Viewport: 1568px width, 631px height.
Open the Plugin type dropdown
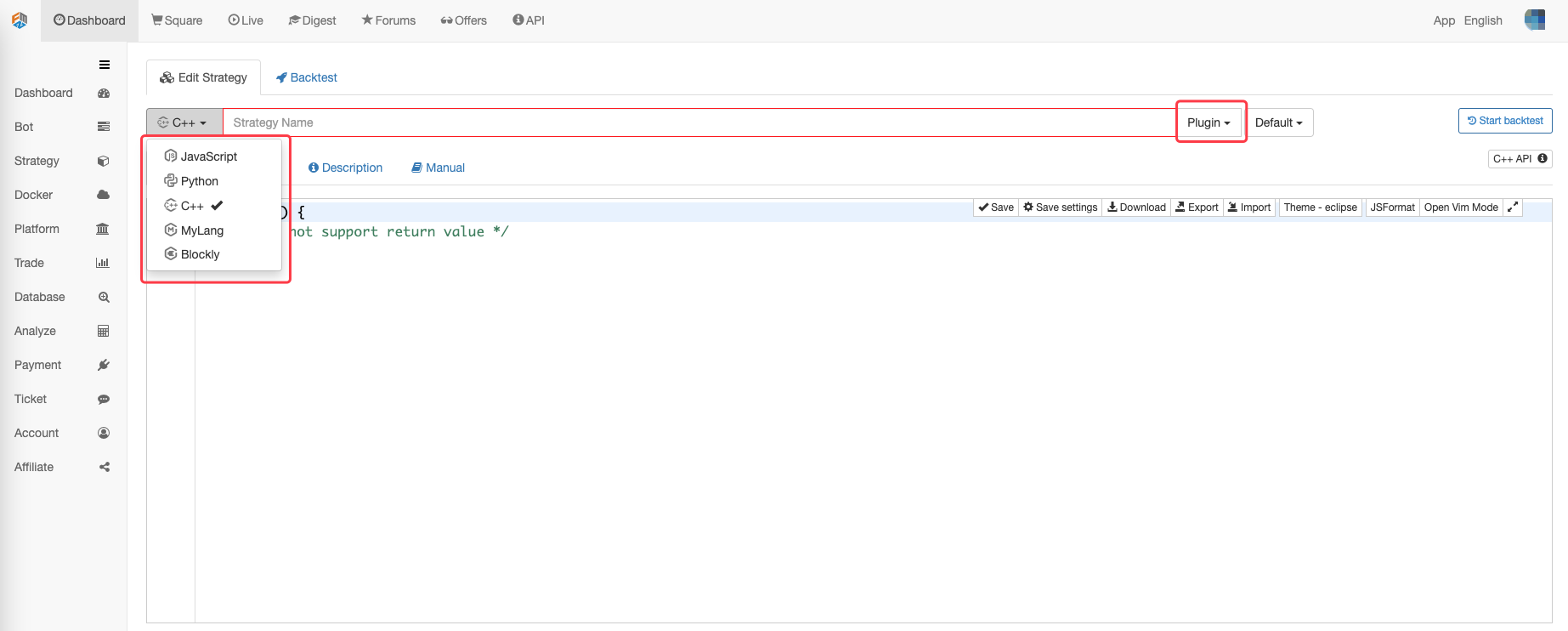[1209, 122]
